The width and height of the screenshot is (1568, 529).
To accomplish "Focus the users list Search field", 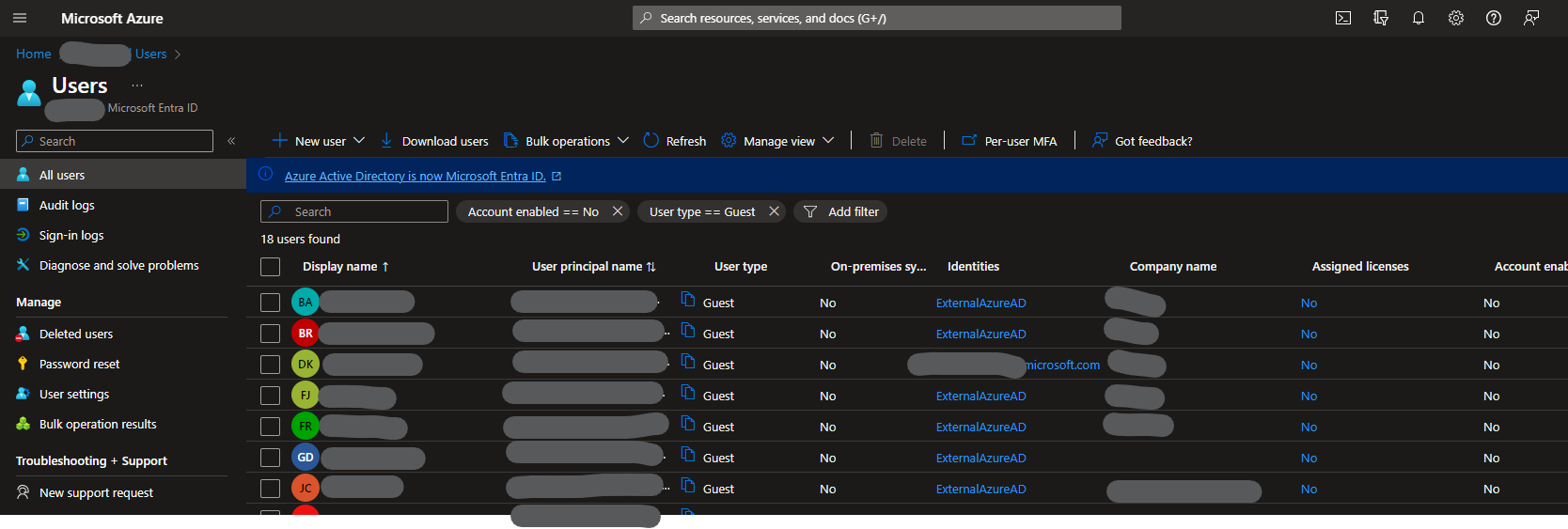I will [354, 211].
